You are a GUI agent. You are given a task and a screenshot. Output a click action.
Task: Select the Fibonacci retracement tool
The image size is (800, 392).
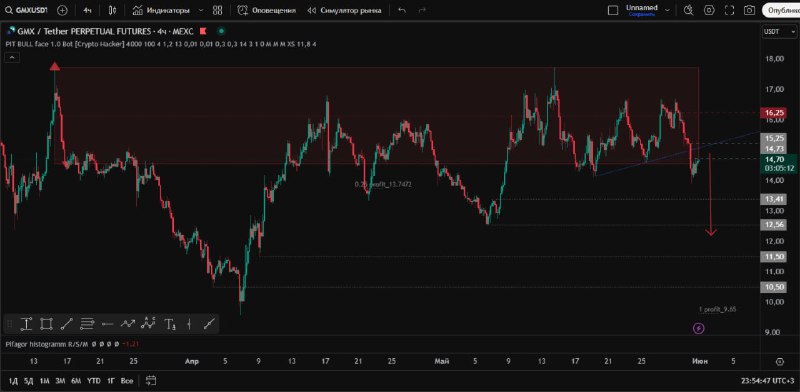click(x=87, y=324)
